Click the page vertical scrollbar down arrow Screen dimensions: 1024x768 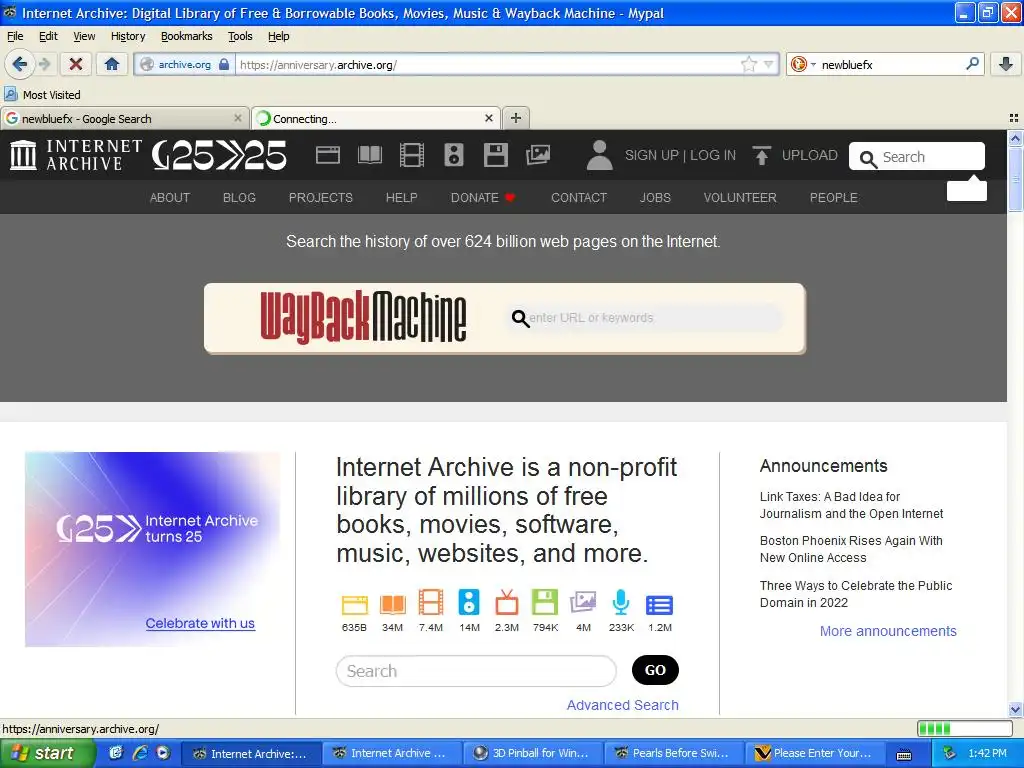point(1015,709)
